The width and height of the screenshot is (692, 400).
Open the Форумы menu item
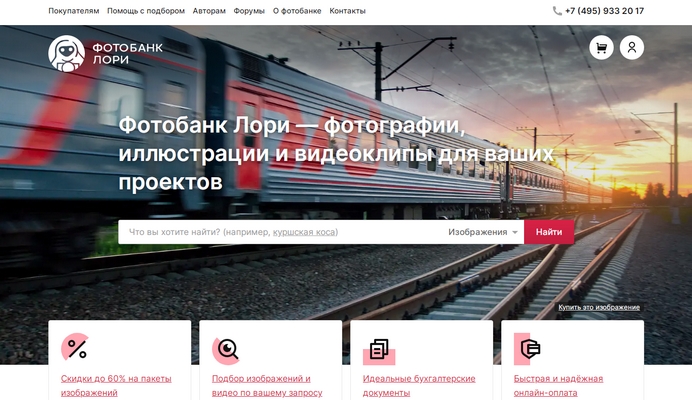tap(249, 11)
